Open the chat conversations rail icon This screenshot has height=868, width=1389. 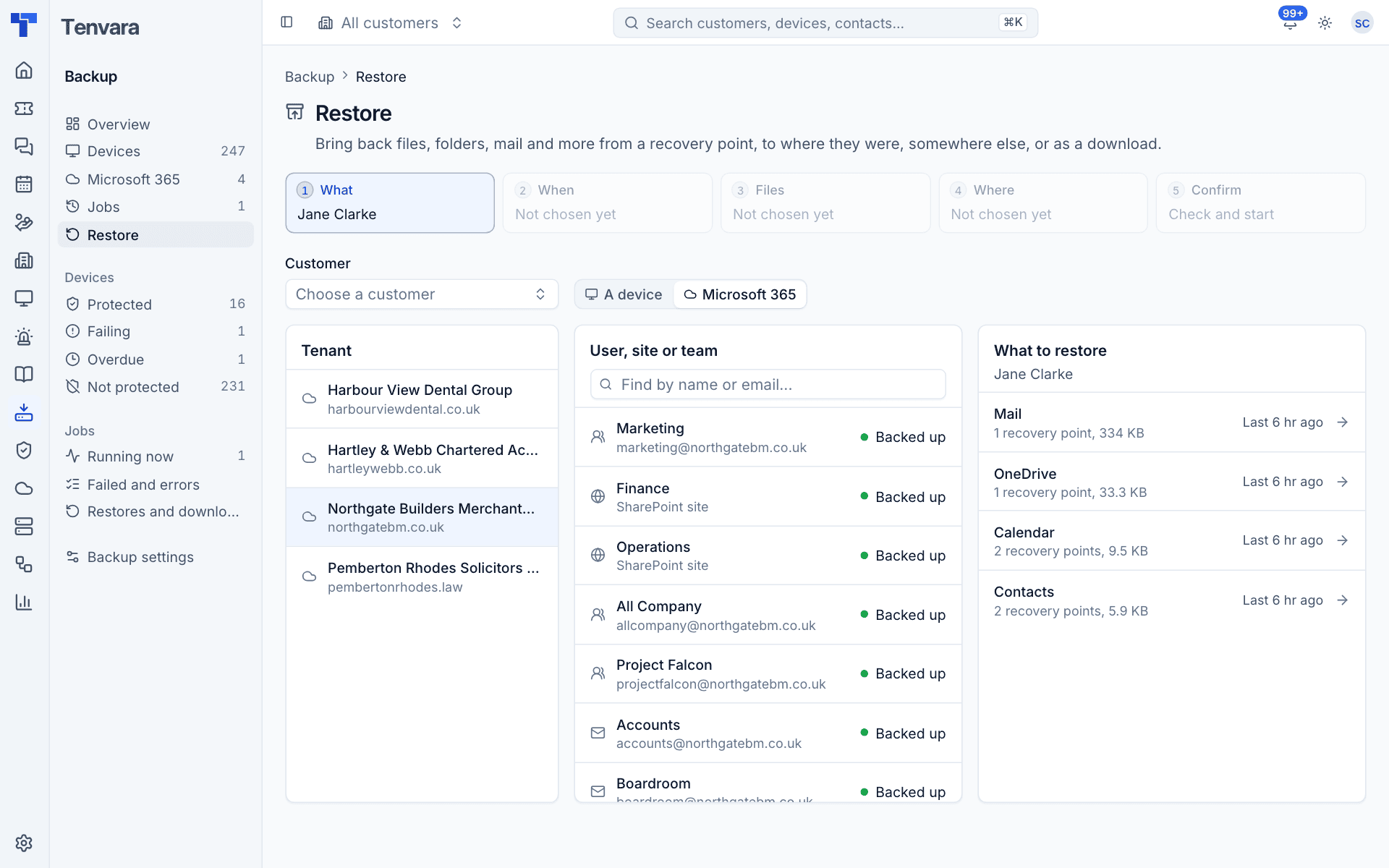click(x=24, y=146)
